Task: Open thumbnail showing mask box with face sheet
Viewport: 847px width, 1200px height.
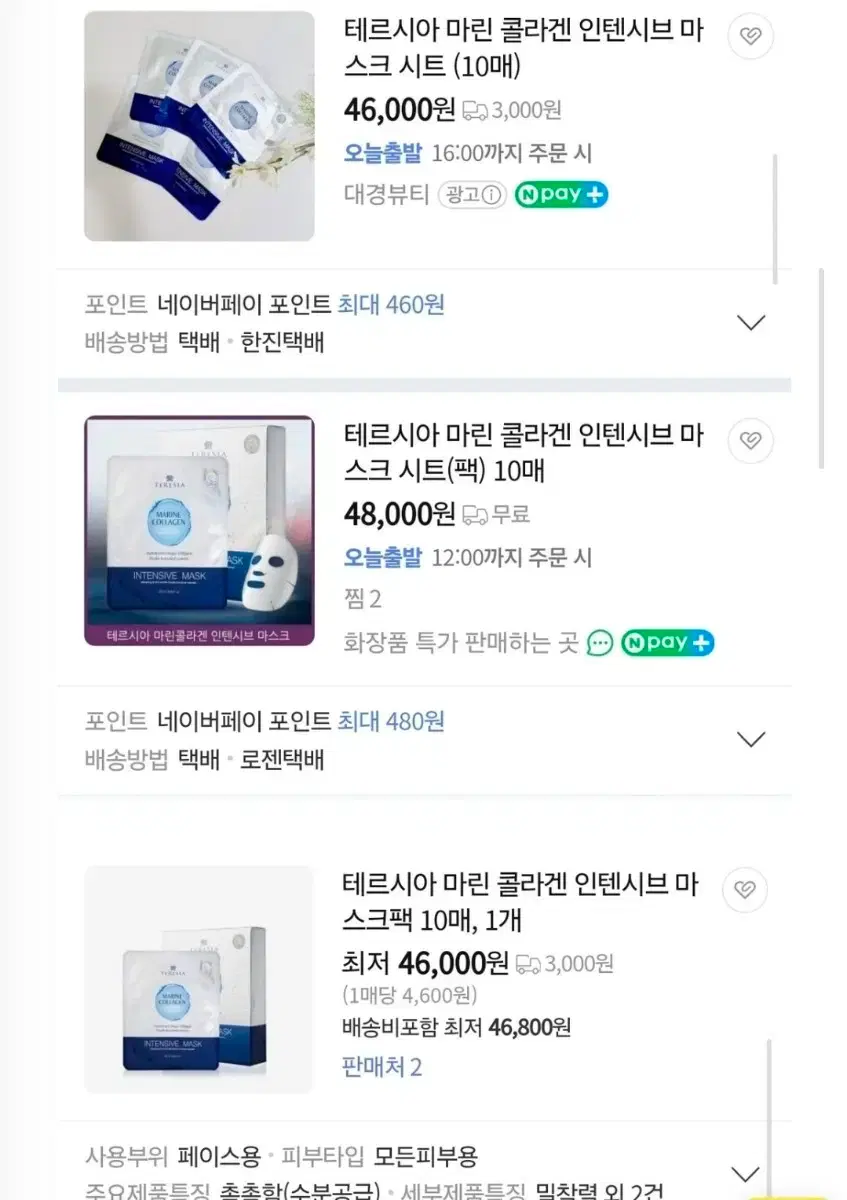Action: coord(199,531)
